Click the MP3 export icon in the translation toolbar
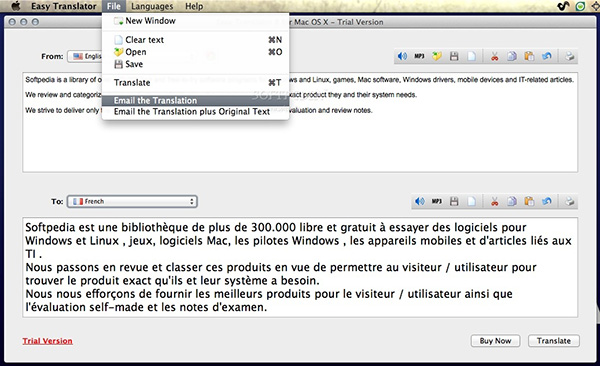This screenshot has width=600, height=366. tap(437, 201)
